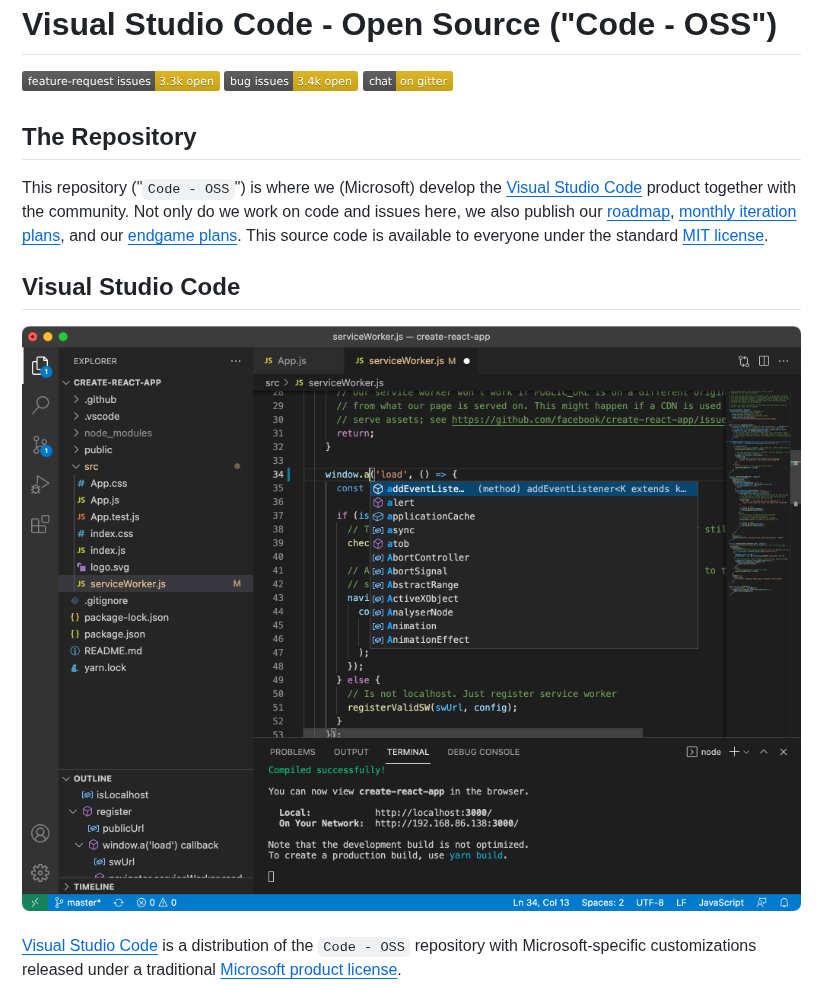Click the open changes icon in editor toolbar
The height and width of the screenshot is (986, 819).
pyautogui.click(x=744, y=361)
